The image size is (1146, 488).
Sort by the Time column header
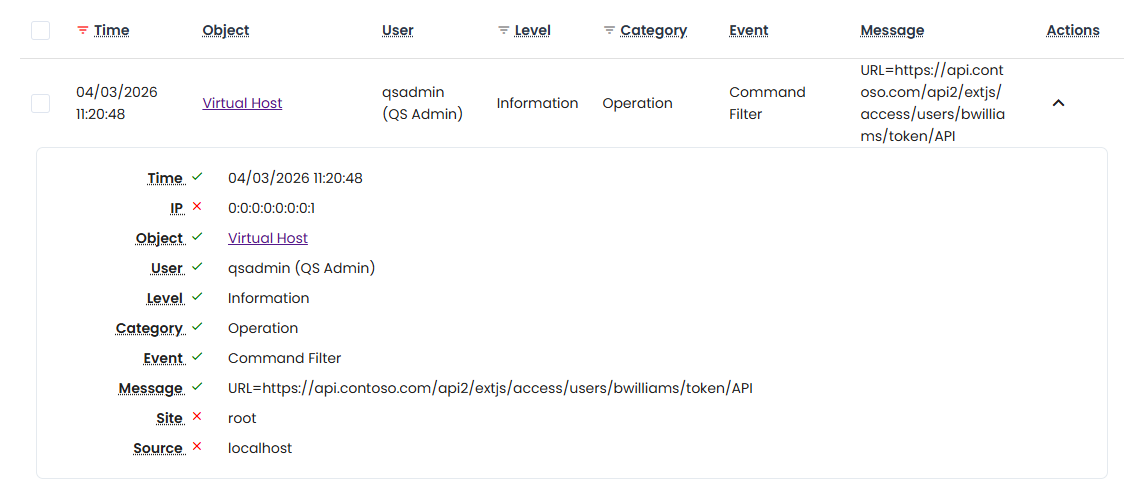[111, 31]
